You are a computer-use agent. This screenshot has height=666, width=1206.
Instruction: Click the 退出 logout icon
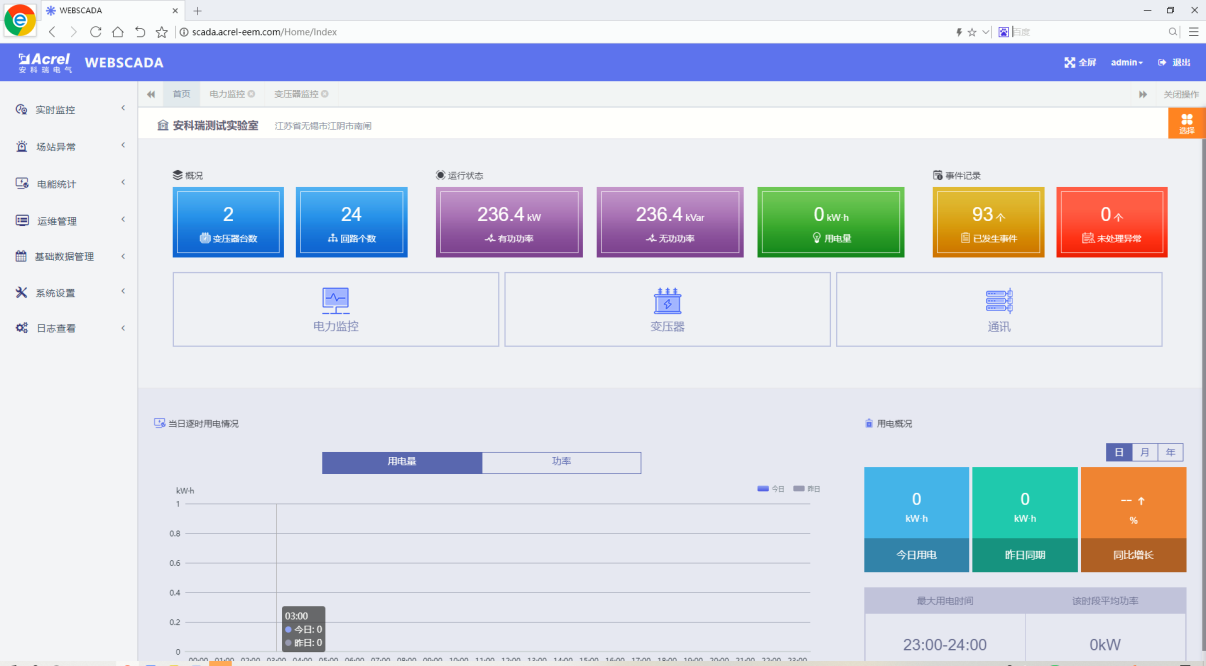point(1162,62)
